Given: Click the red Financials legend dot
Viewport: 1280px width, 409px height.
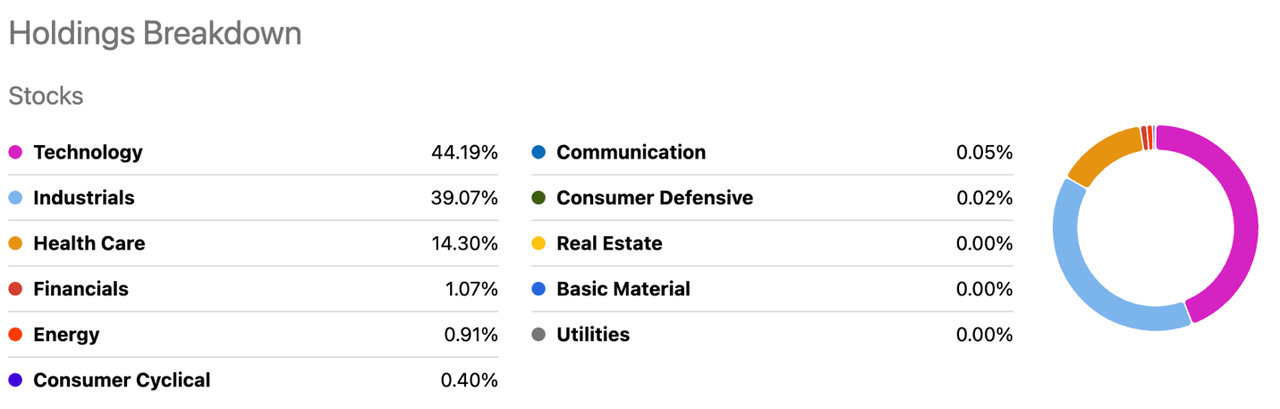Looking at the screenshot, I should (15, 289).
